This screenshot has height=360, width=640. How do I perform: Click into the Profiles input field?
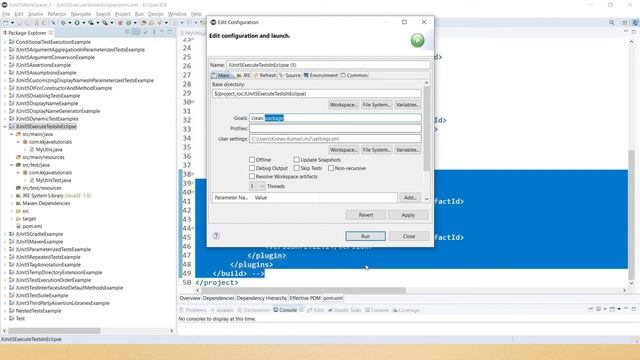(335, 129)
